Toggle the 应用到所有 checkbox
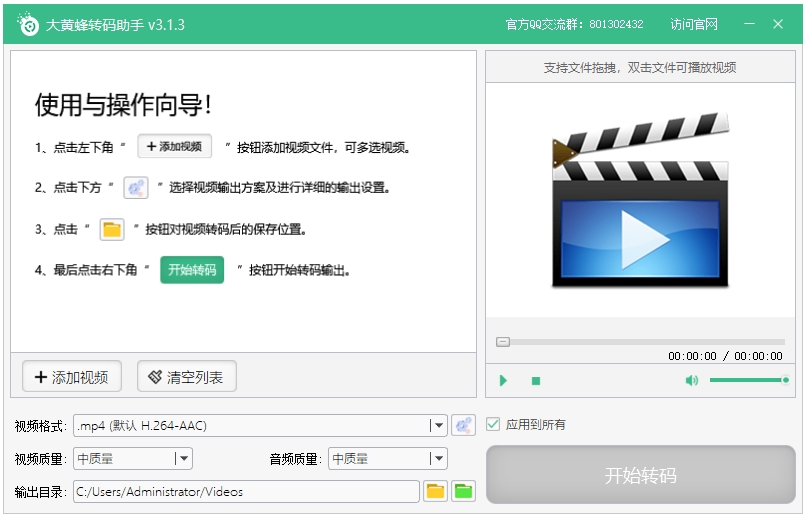806x518 pixels. click(x=493, y=424)
